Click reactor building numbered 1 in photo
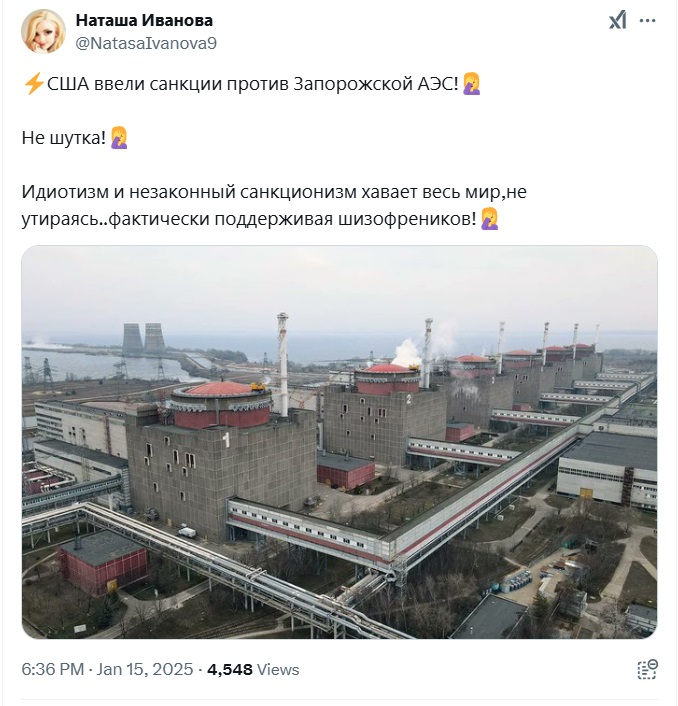 coord(221,455)
